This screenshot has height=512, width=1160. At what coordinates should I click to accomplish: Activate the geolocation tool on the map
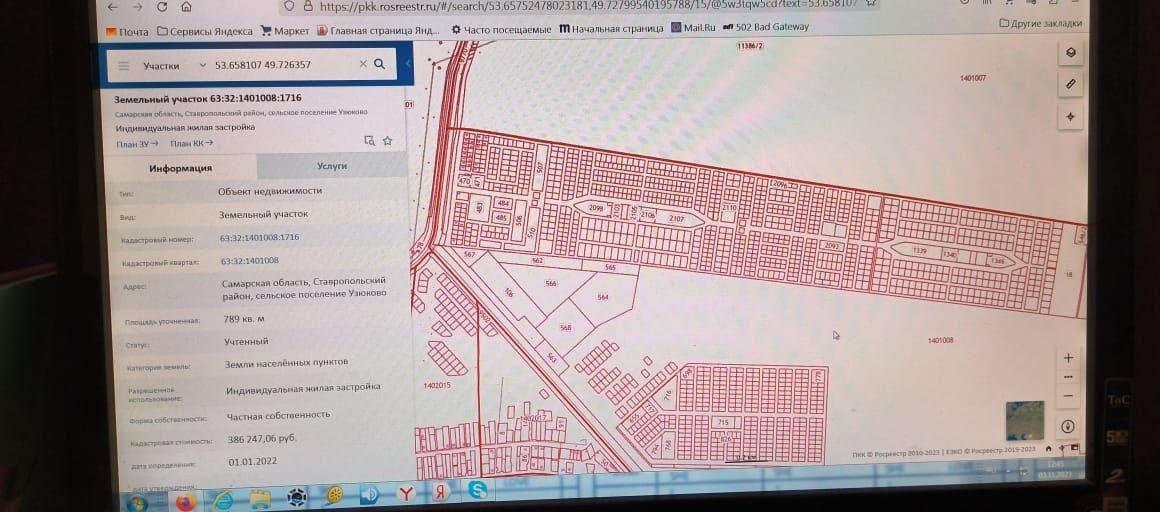coord(1070,117)
